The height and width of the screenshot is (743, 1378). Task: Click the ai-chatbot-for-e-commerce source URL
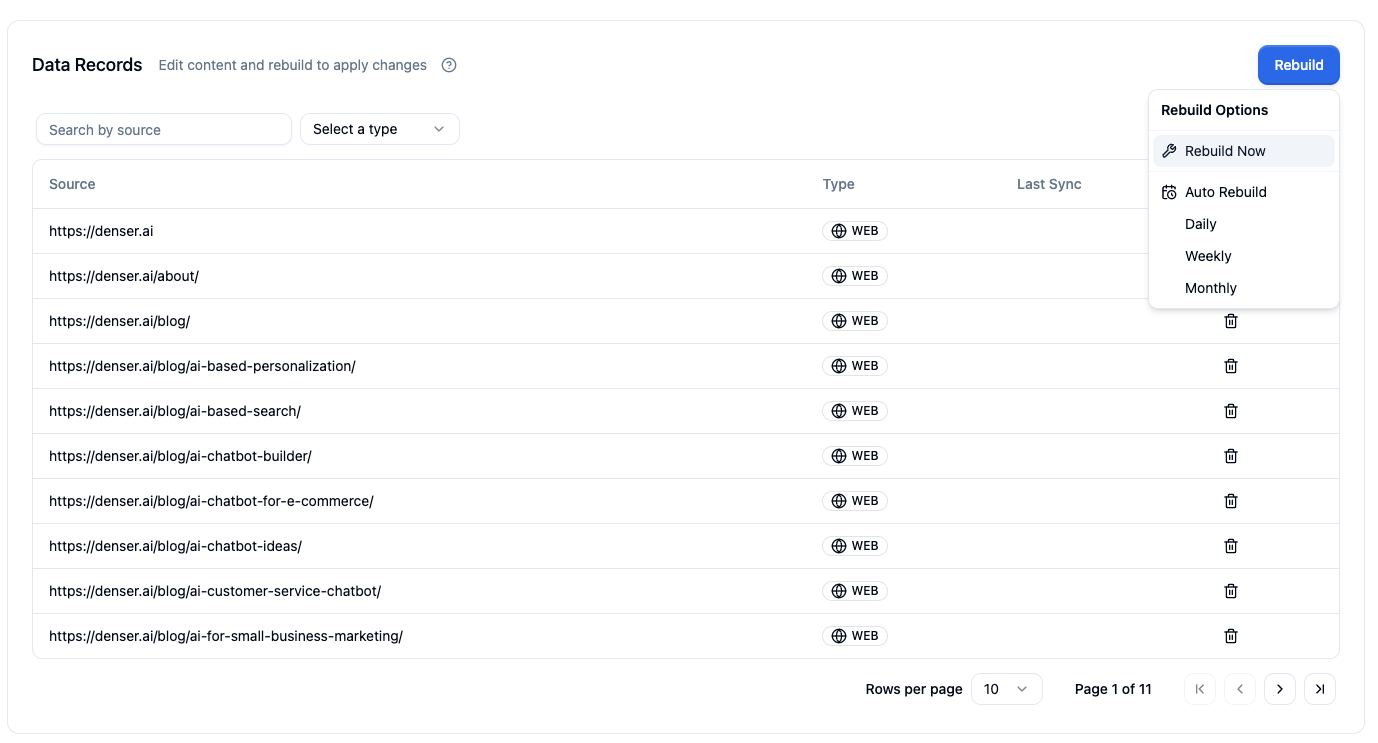[211, 501]
